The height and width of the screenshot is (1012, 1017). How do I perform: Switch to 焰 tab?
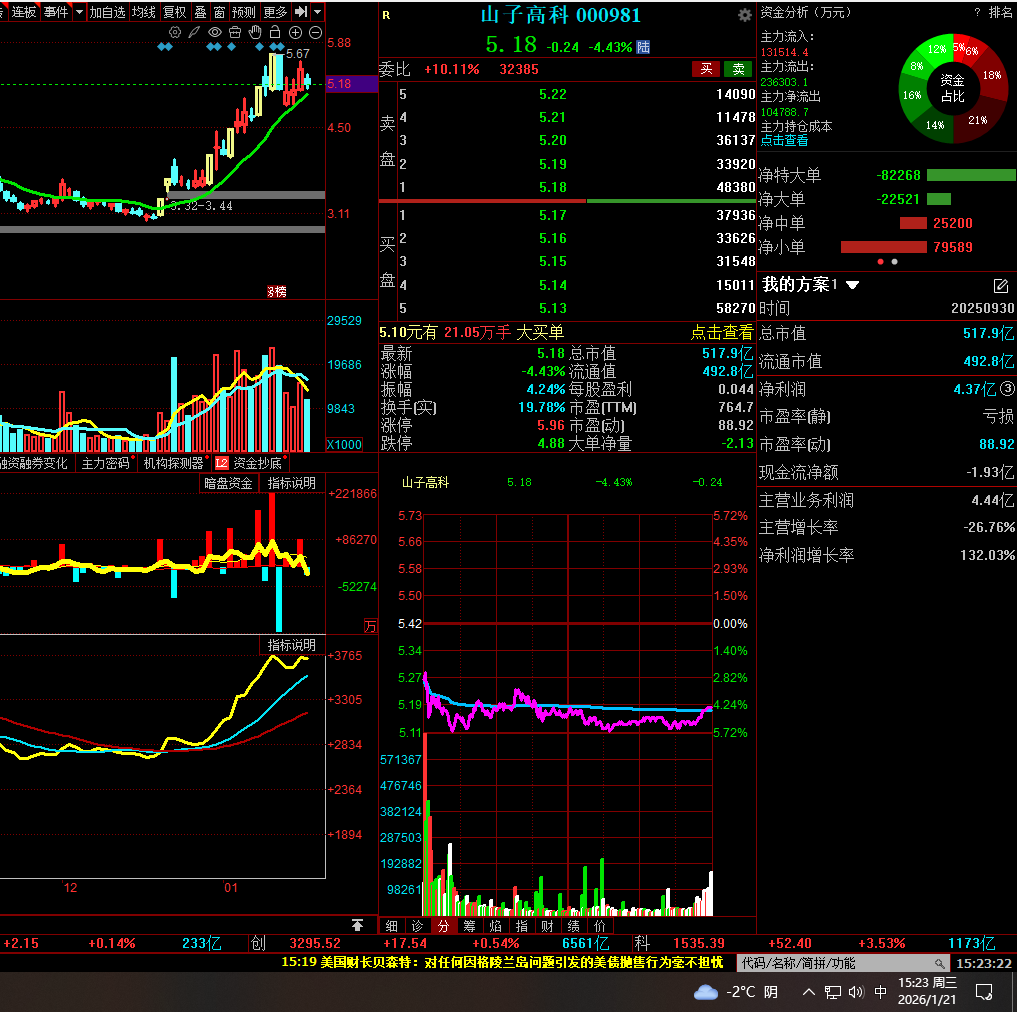click(x=496, y=926)
